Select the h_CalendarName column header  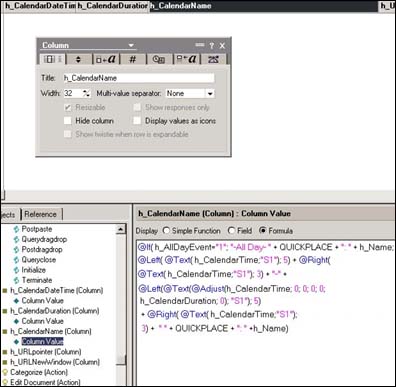pos(264,6)
